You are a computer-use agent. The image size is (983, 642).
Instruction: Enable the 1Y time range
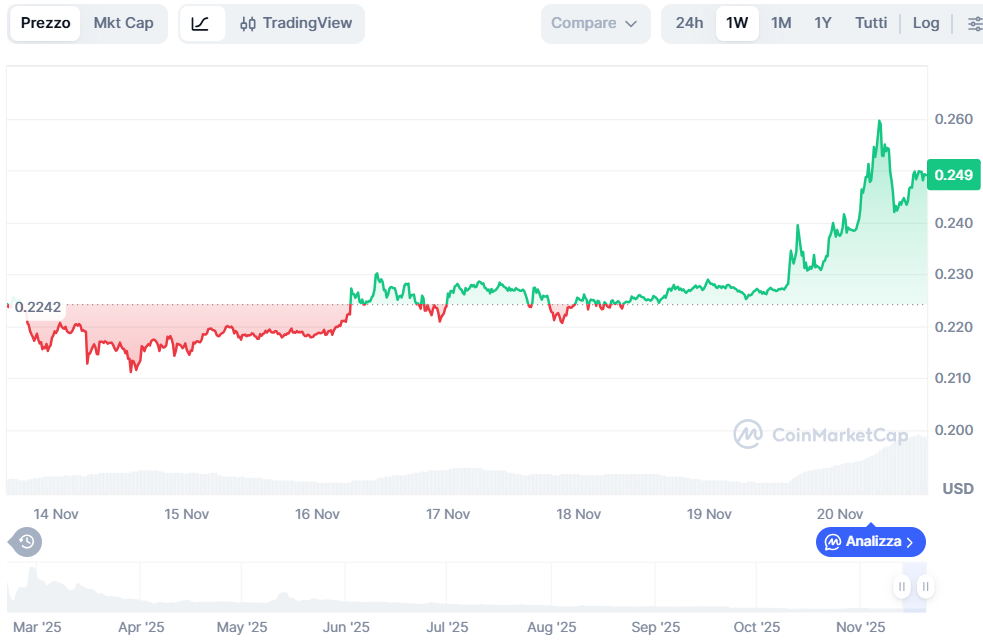tap(822, 23)
